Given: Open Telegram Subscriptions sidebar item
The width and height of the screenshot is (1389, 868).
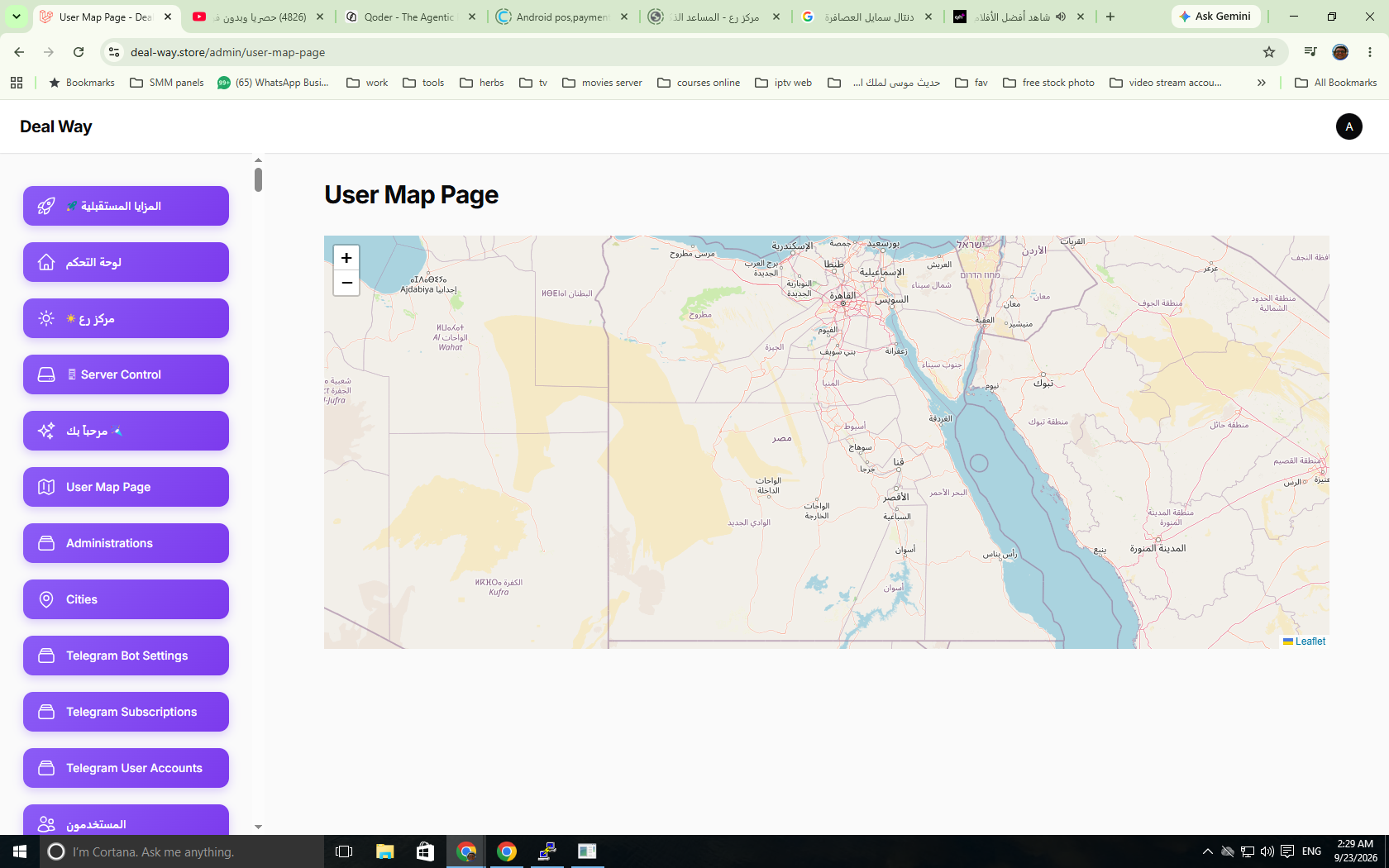Looking at the screenshot, I should click(126, 712).
